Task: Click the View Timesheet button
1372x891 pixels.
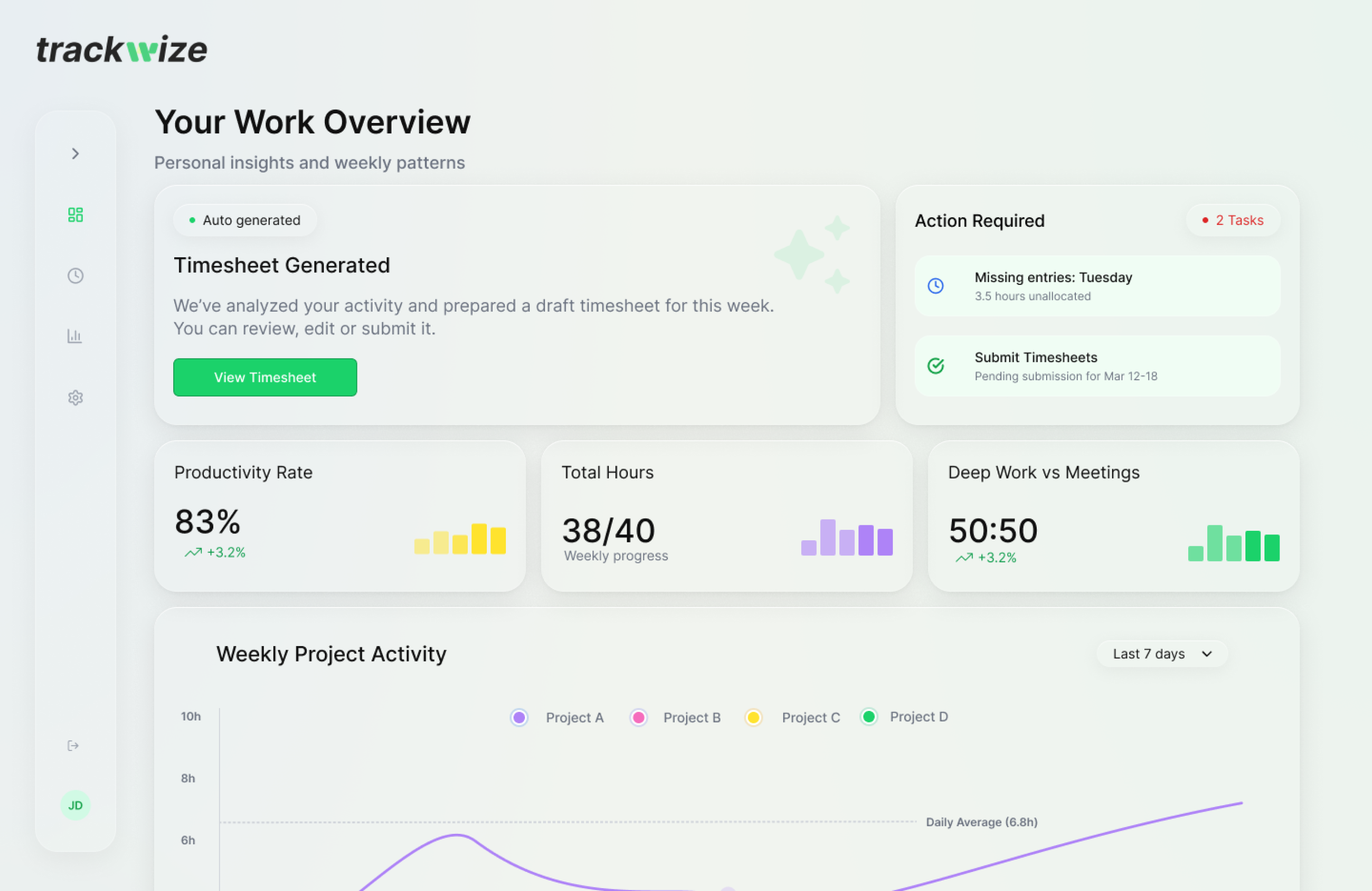Action: pos(265,377)
